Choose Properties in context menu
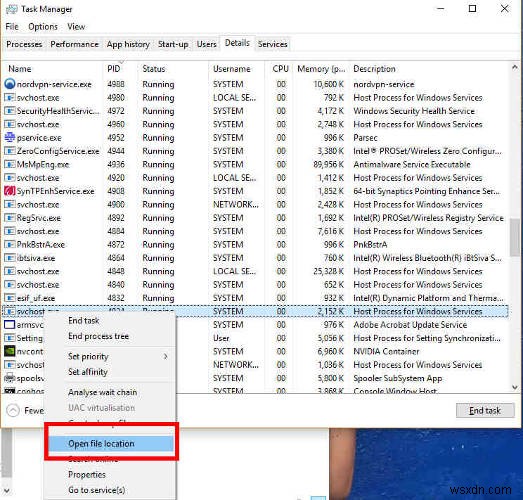Image resolution: width=523 pixels, height=500 pixels. 87,474
